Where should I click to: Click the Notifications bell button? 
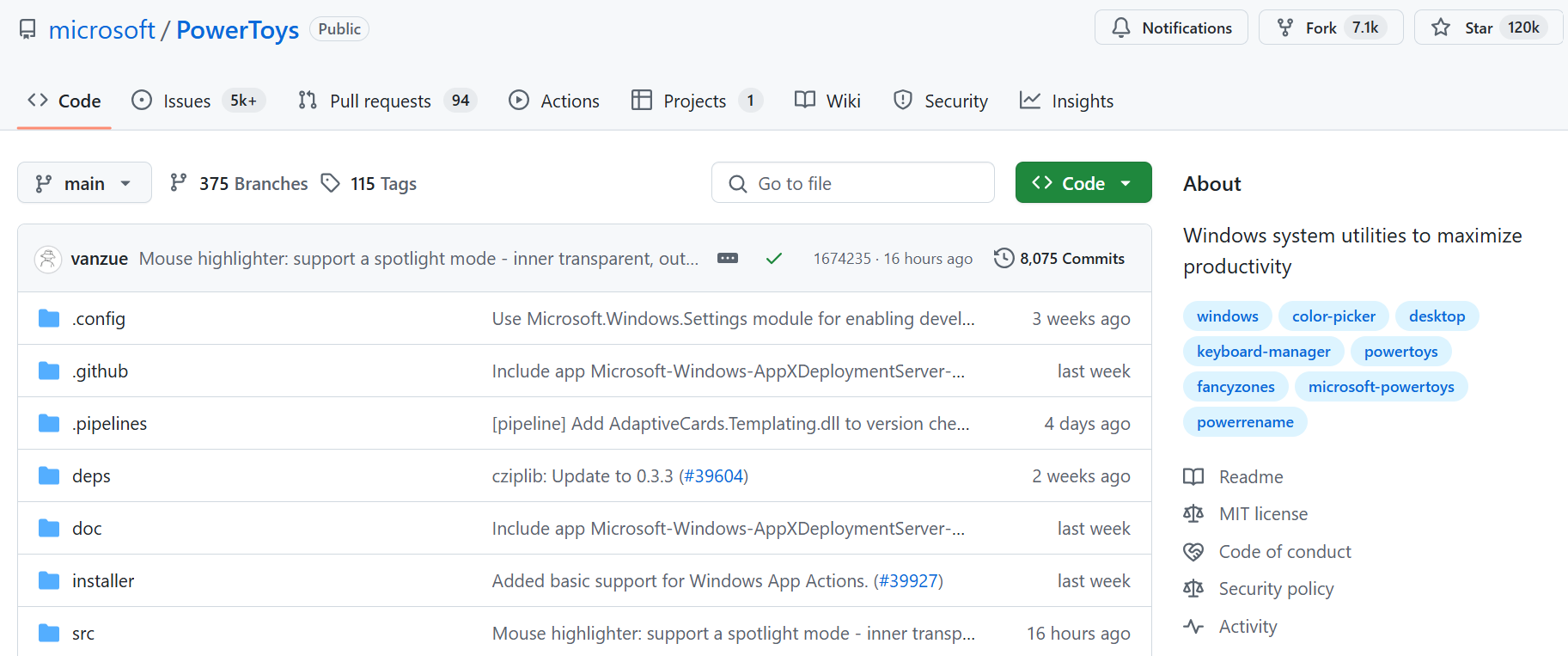click(x=1171, y=28)
